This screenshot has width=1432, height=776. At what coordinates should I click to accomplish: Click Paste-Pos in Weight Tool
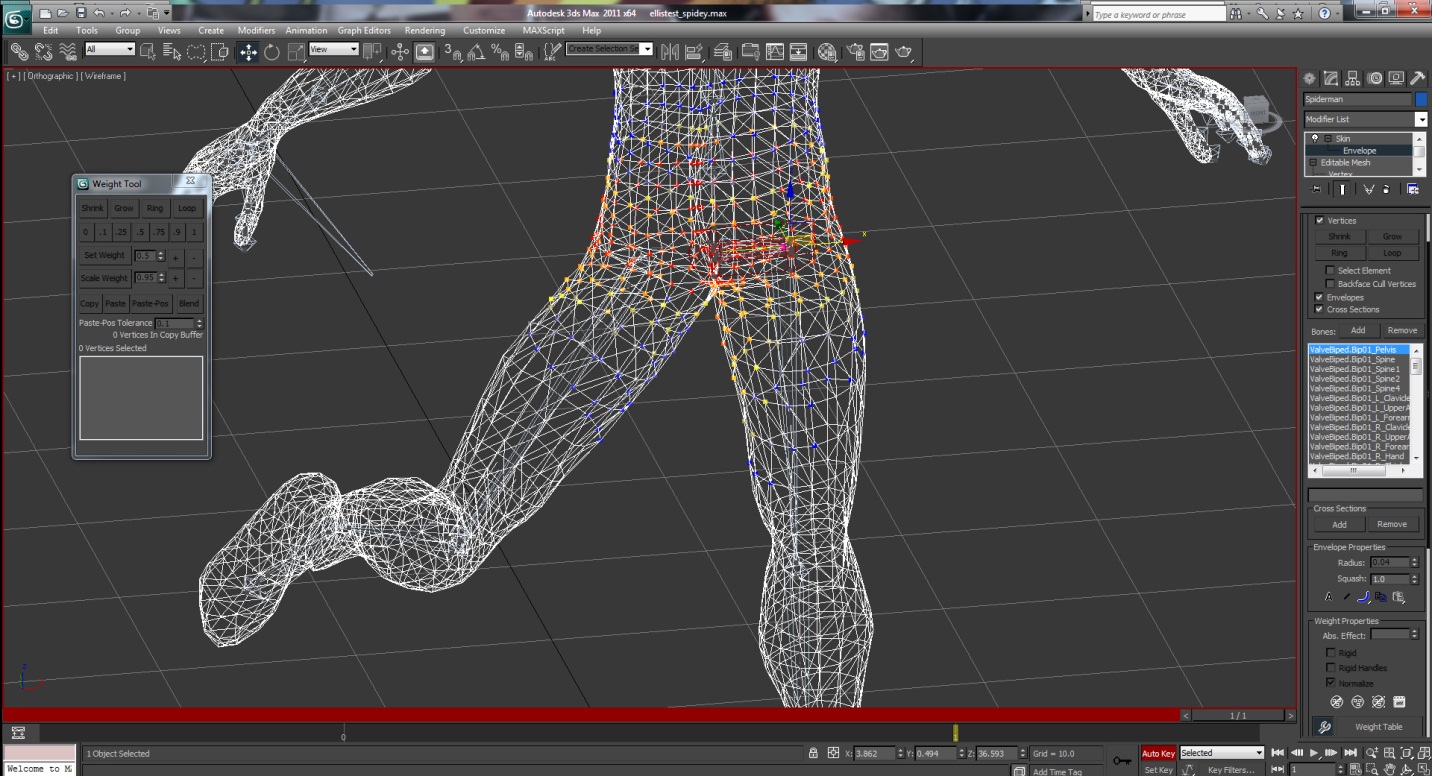(151, 303)
